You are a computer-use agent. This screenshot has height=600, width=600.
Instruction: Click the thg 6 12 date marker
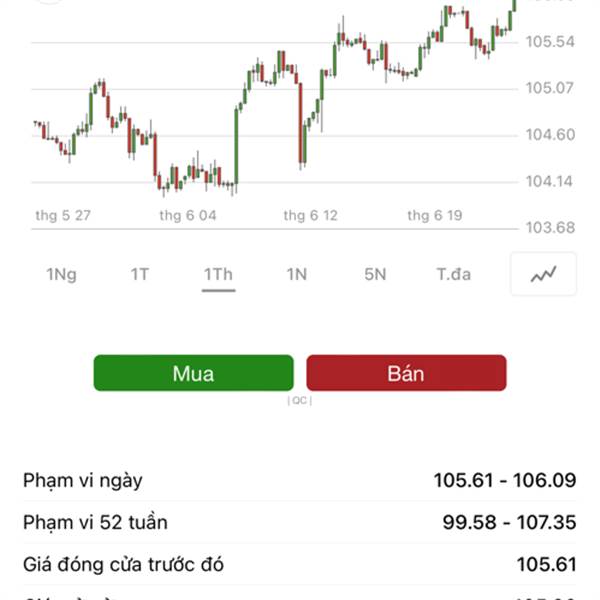point(310,215)
